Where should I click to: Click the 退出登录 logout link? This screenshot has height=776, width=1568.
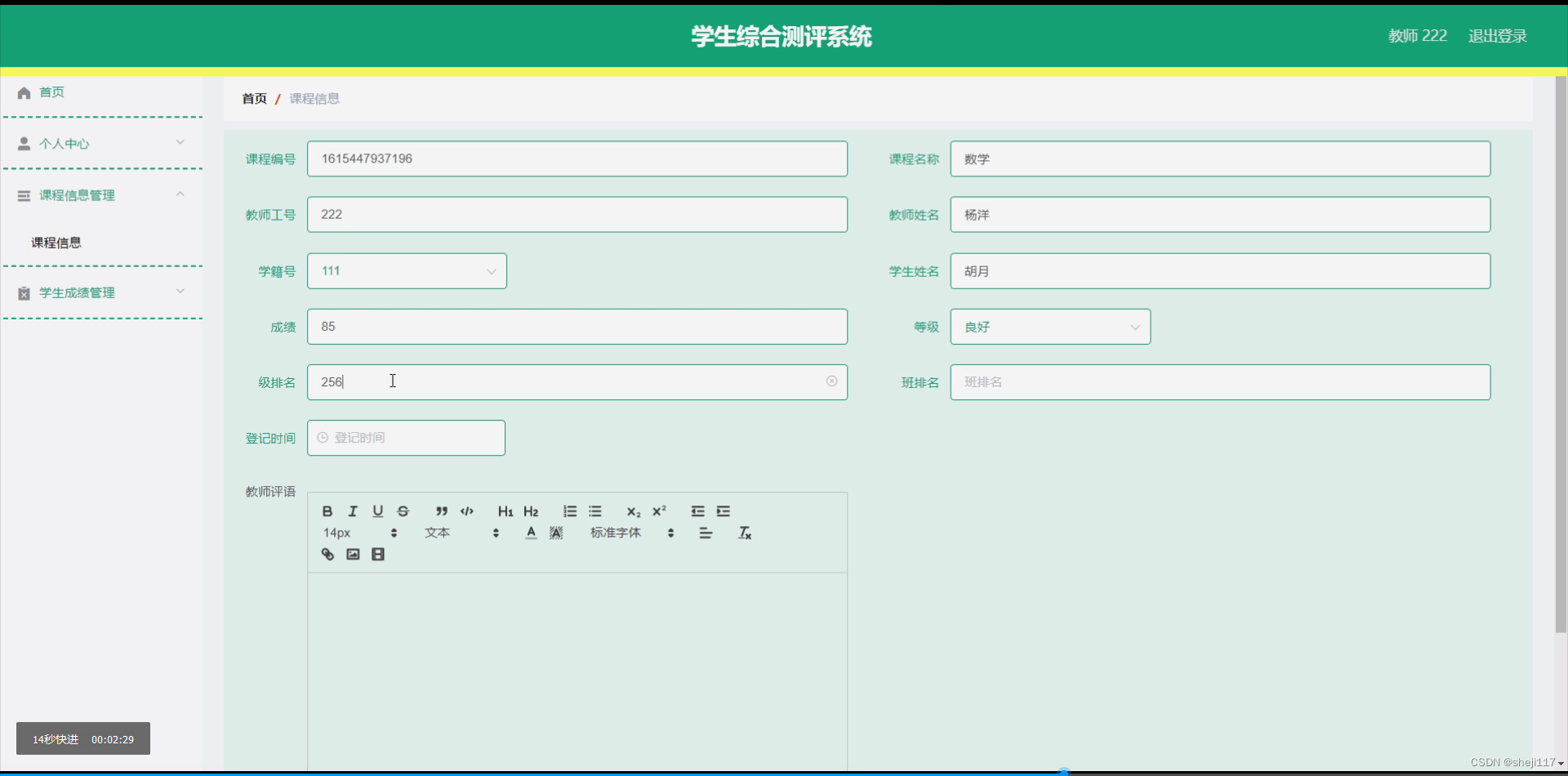click(x=1497, y=35)
